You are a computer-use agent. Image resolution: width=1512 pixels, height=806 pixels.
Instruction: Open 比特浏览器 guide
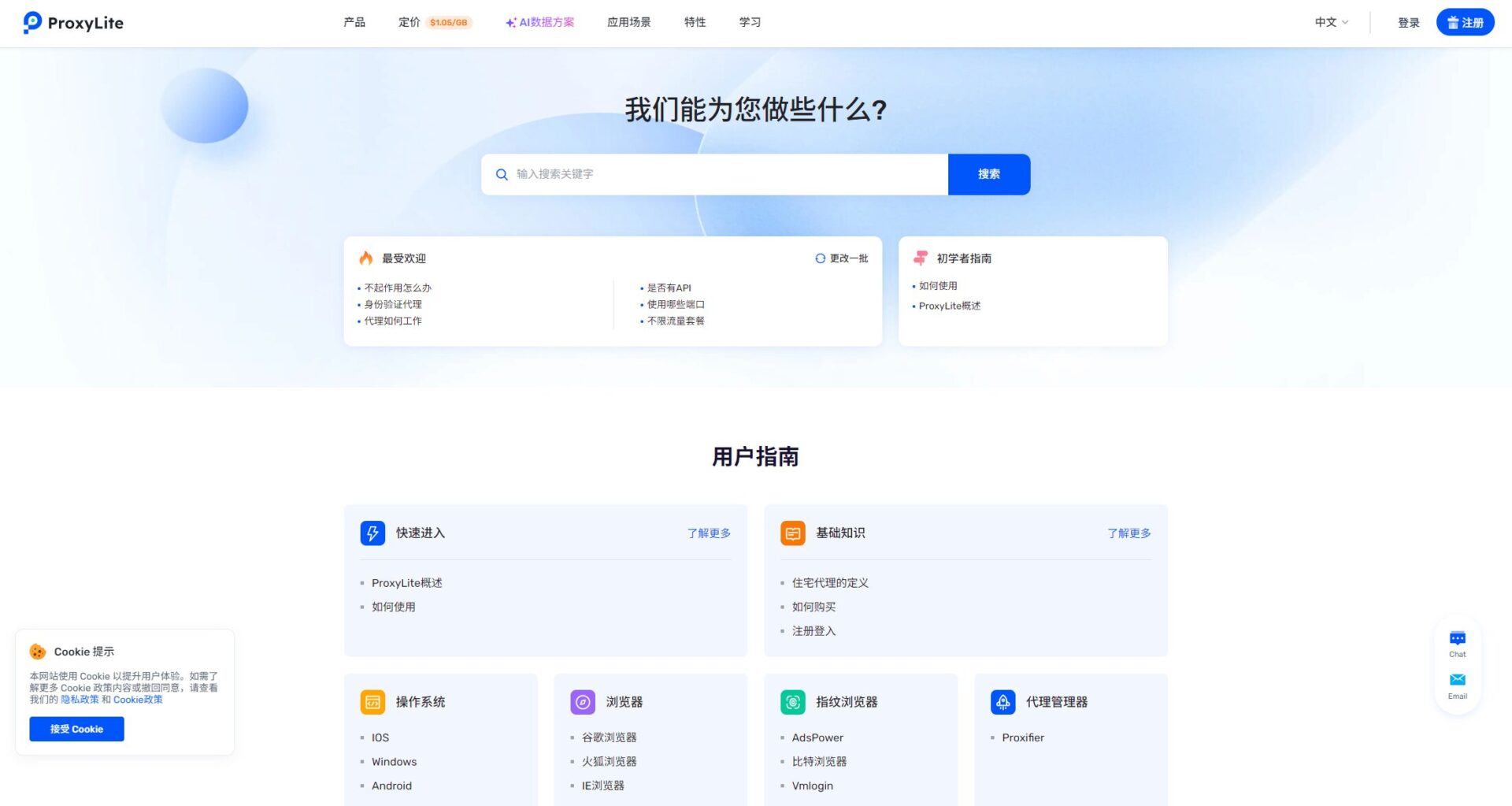[x=820, y=762]
